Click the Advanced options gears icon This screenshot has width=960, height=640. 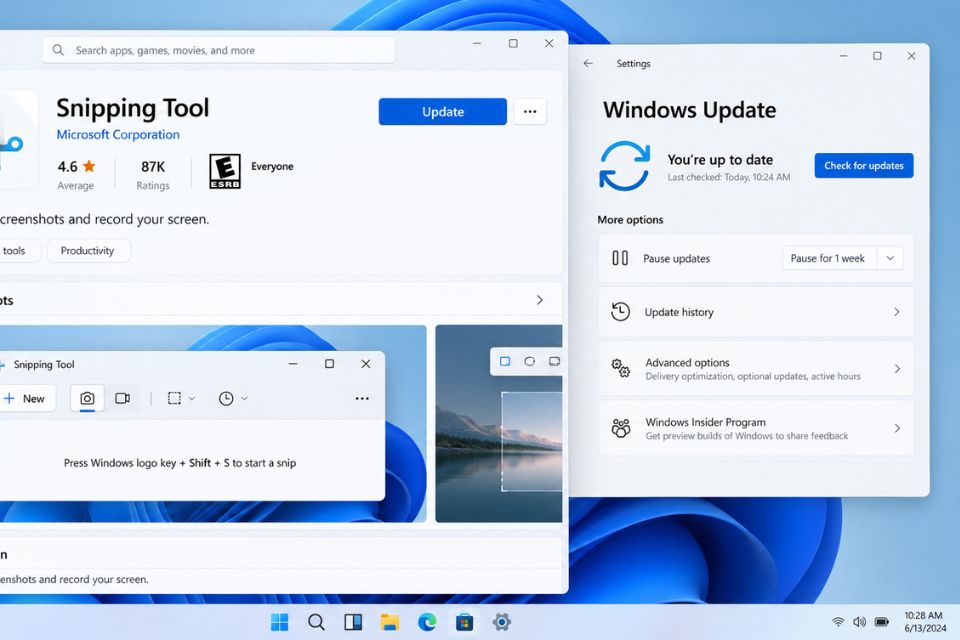620,368
